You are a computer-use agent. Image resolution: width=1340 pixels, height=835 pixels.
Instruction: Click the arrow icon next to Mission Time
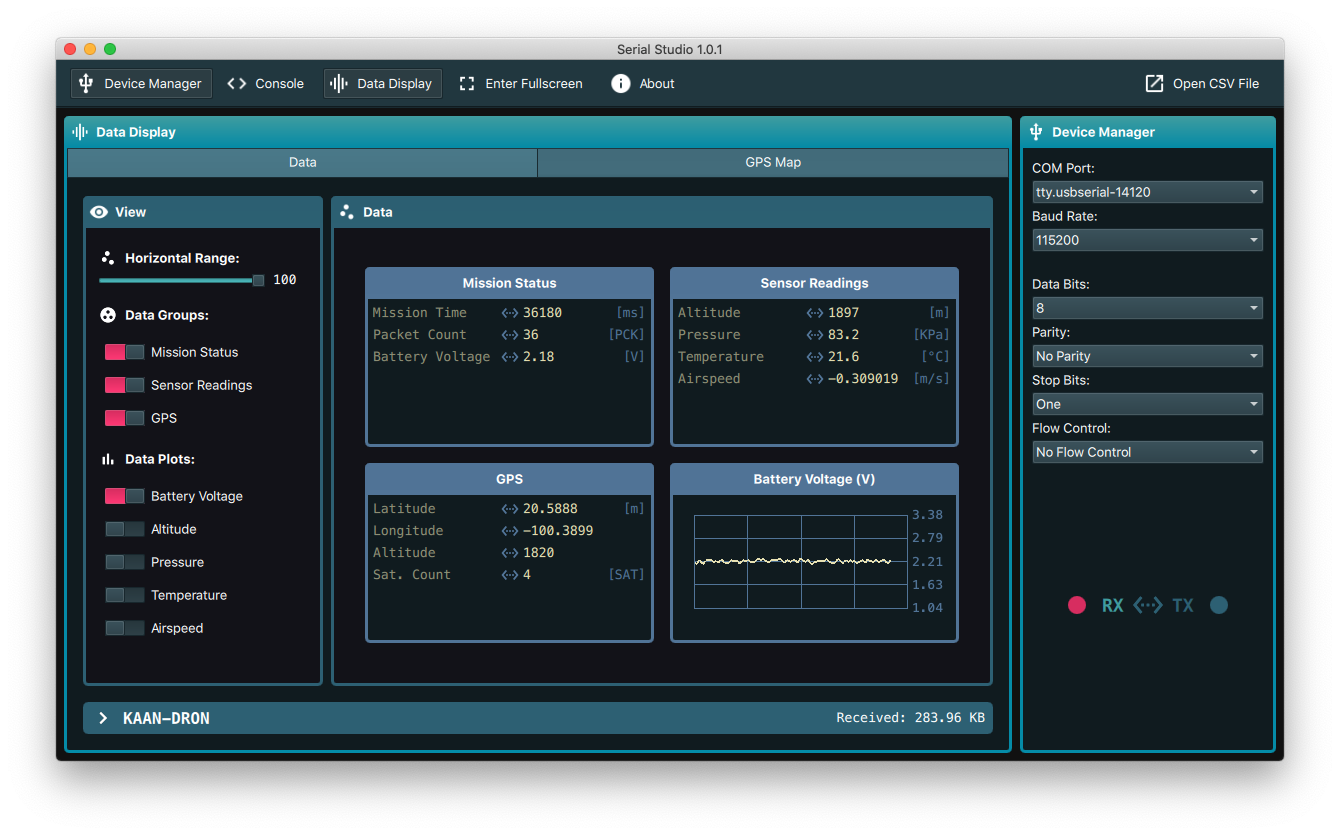[x=510, y=313]
